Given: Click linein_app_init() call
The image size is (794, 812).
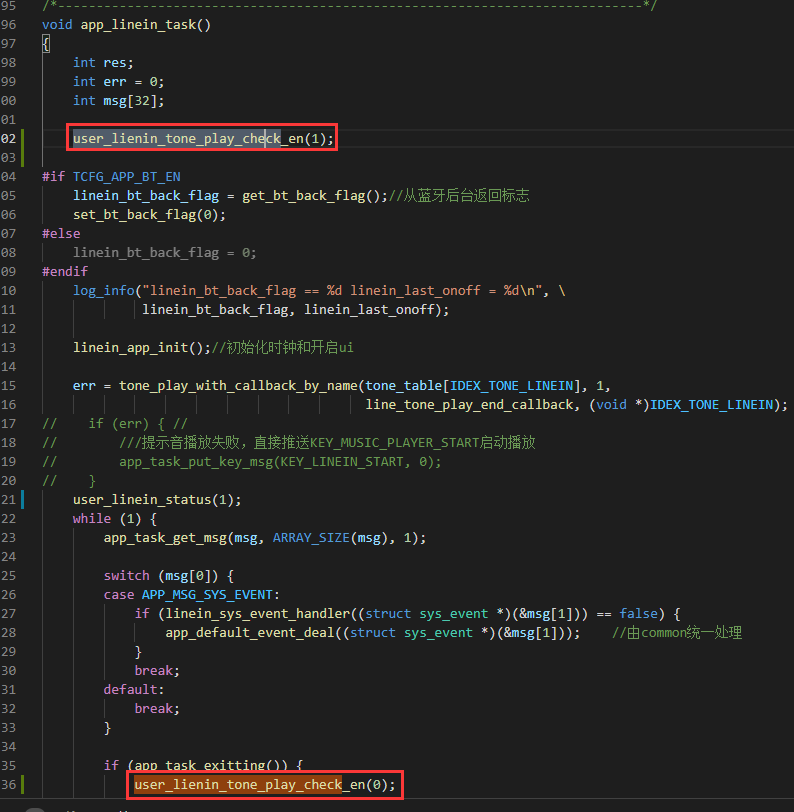Looking at the screenshot, I should (142, 347).
